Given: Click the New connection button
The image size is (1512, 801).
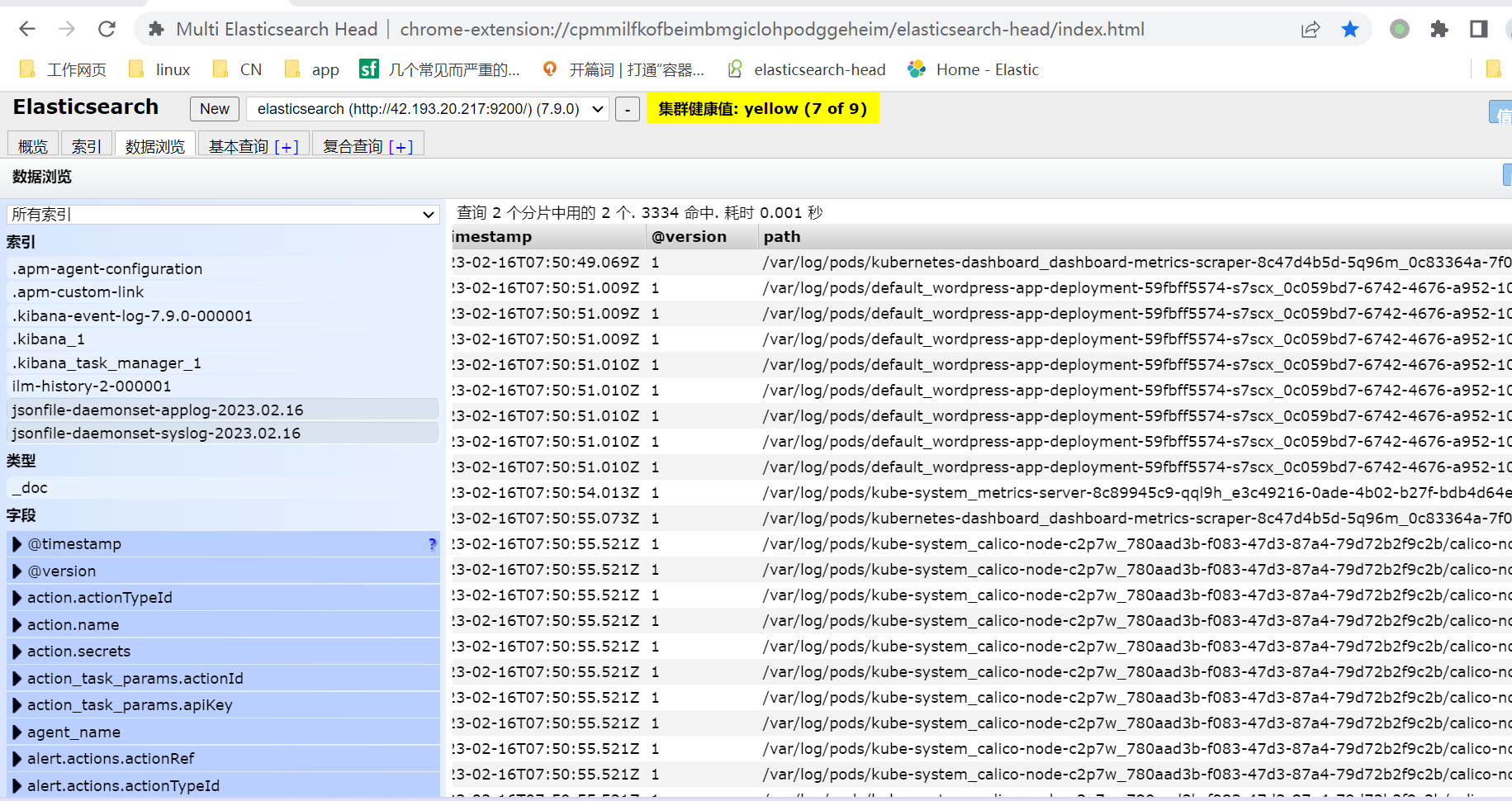Looking at the screenshot, I should coord(215,109).
